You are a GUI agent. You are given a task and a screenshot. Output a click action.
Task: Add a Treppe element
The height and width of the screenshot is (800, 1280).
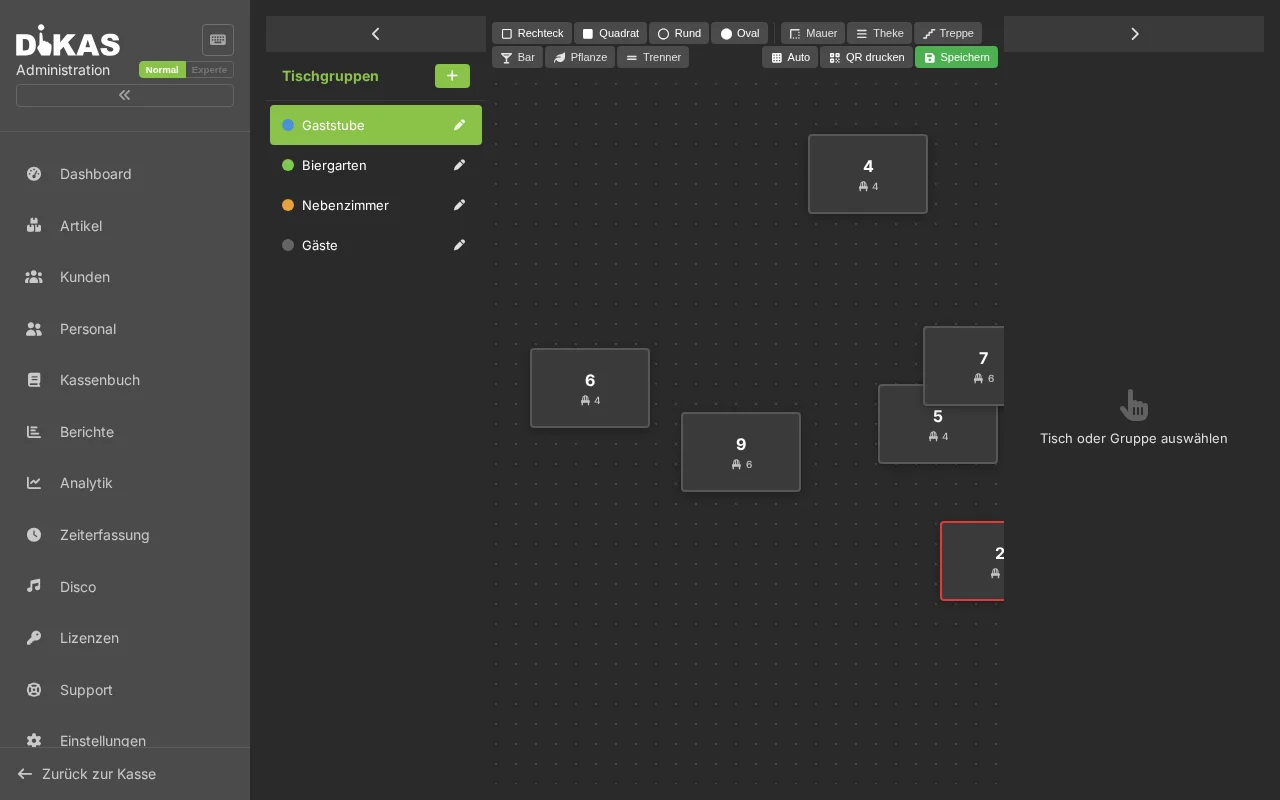[x=948, y=33]
